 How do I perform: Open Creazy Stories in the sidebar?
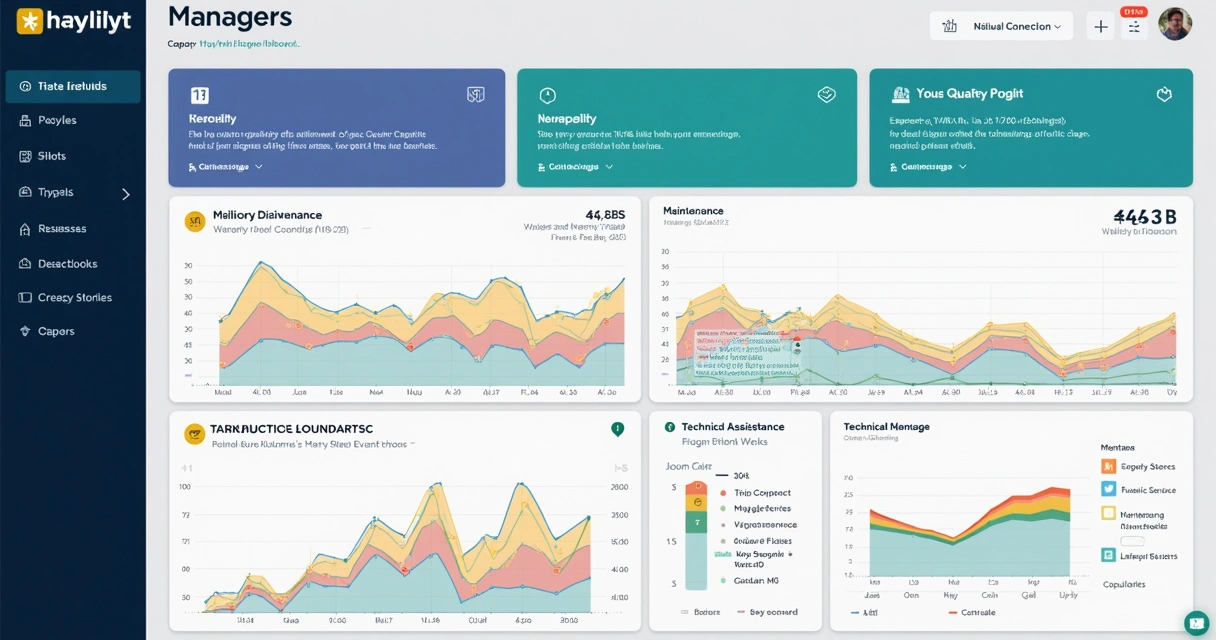[75, 298]
